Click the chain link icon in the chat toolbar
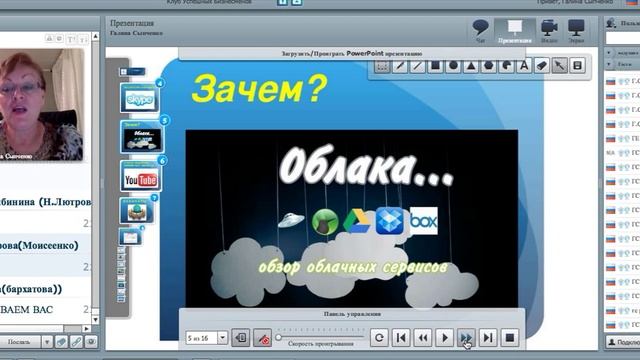 (x=76, y=342)
